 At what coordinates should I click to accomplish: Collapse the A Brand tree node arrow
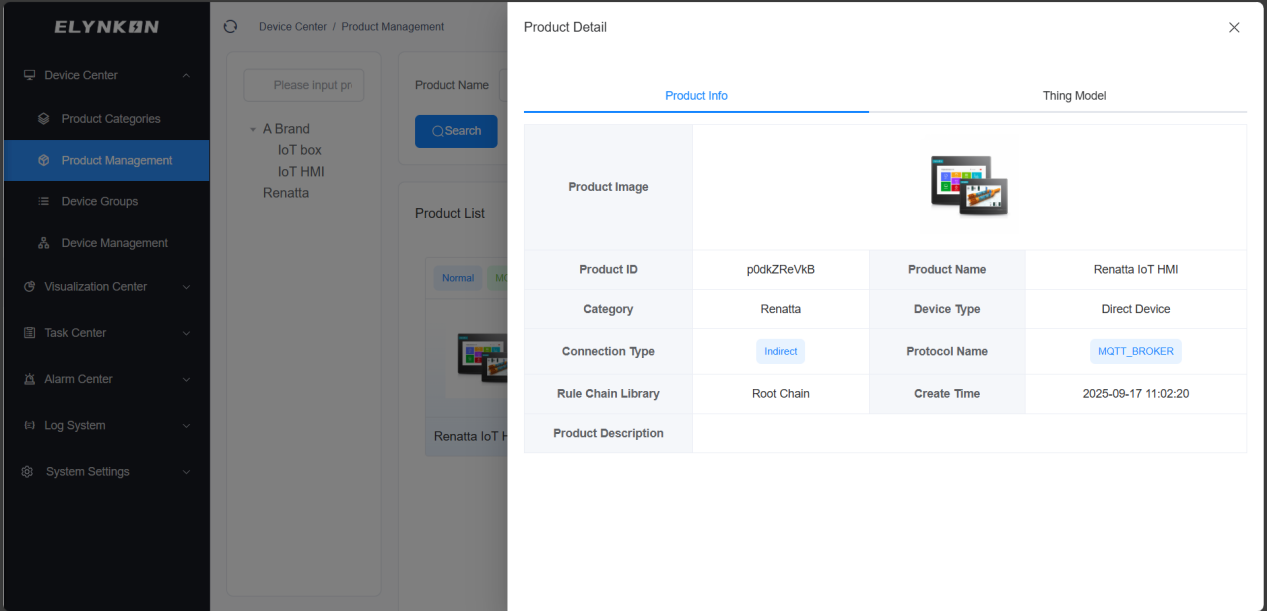pos(252,129)
